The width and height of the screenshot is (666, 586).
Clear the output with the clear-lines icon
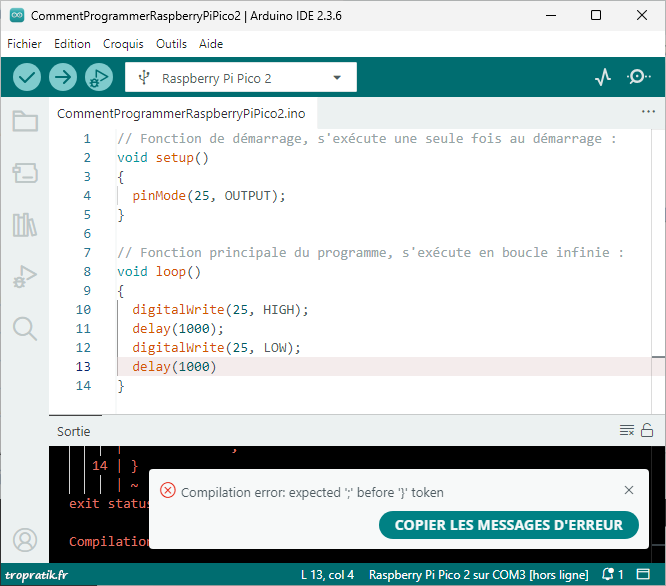click(x=626, y=430)
